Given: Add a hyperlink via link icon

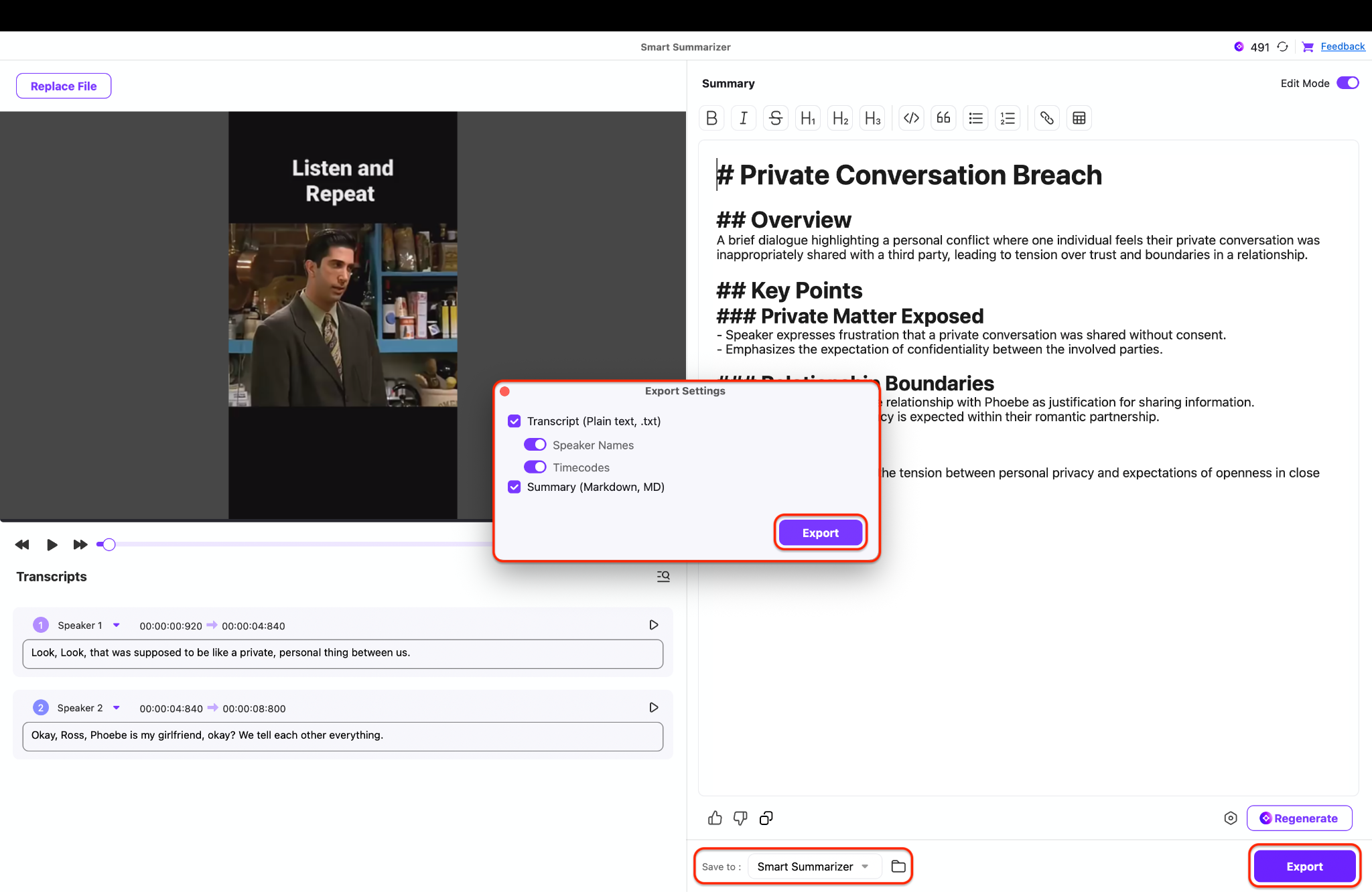Looking at the screenshot, I should (x=1046, y=119).
